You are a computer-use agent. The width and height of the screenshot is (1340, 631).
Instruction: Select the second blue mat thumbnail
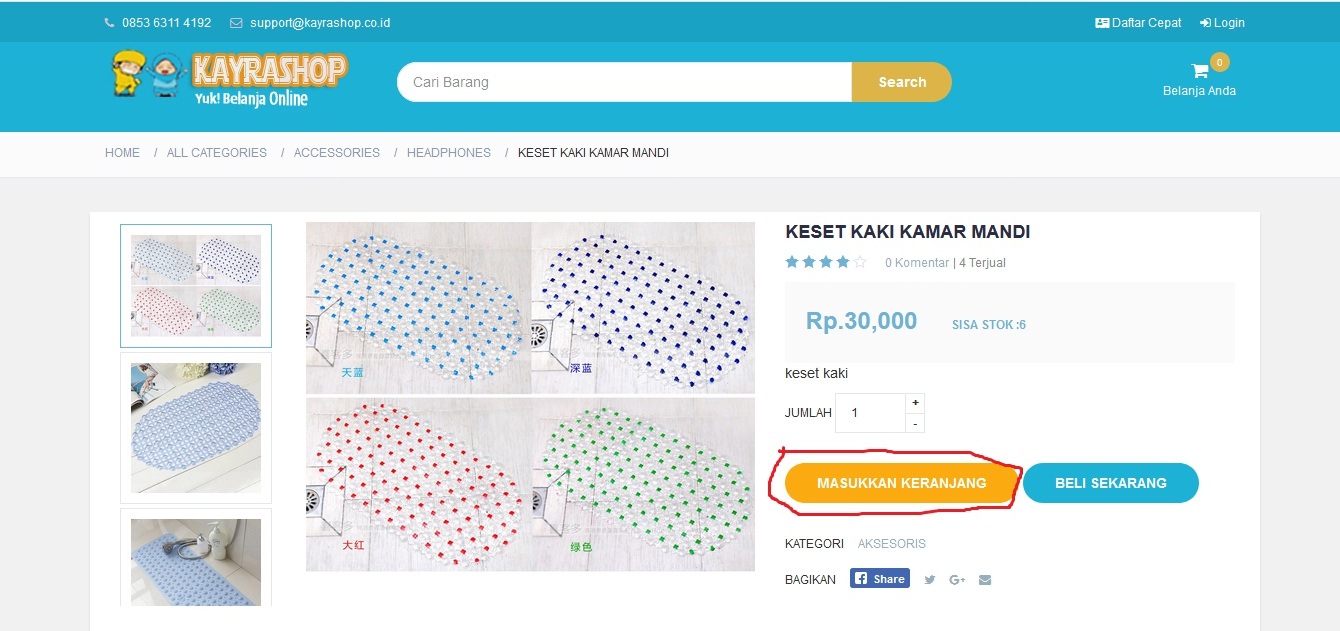tap(196, 427)
